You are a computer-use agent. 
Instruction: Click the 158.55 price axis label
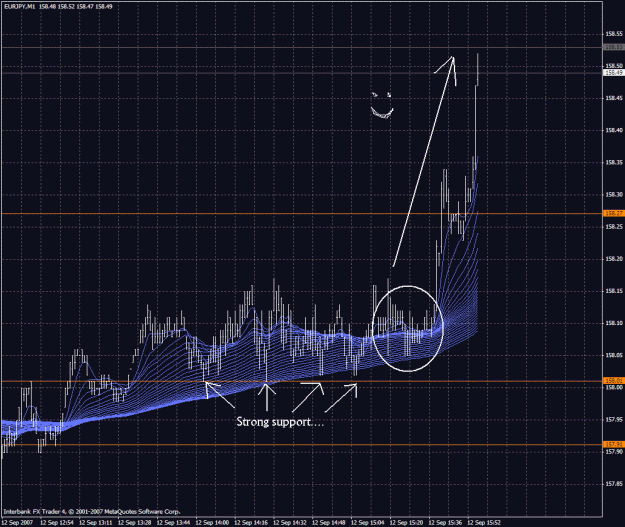(x=614, y=34)
